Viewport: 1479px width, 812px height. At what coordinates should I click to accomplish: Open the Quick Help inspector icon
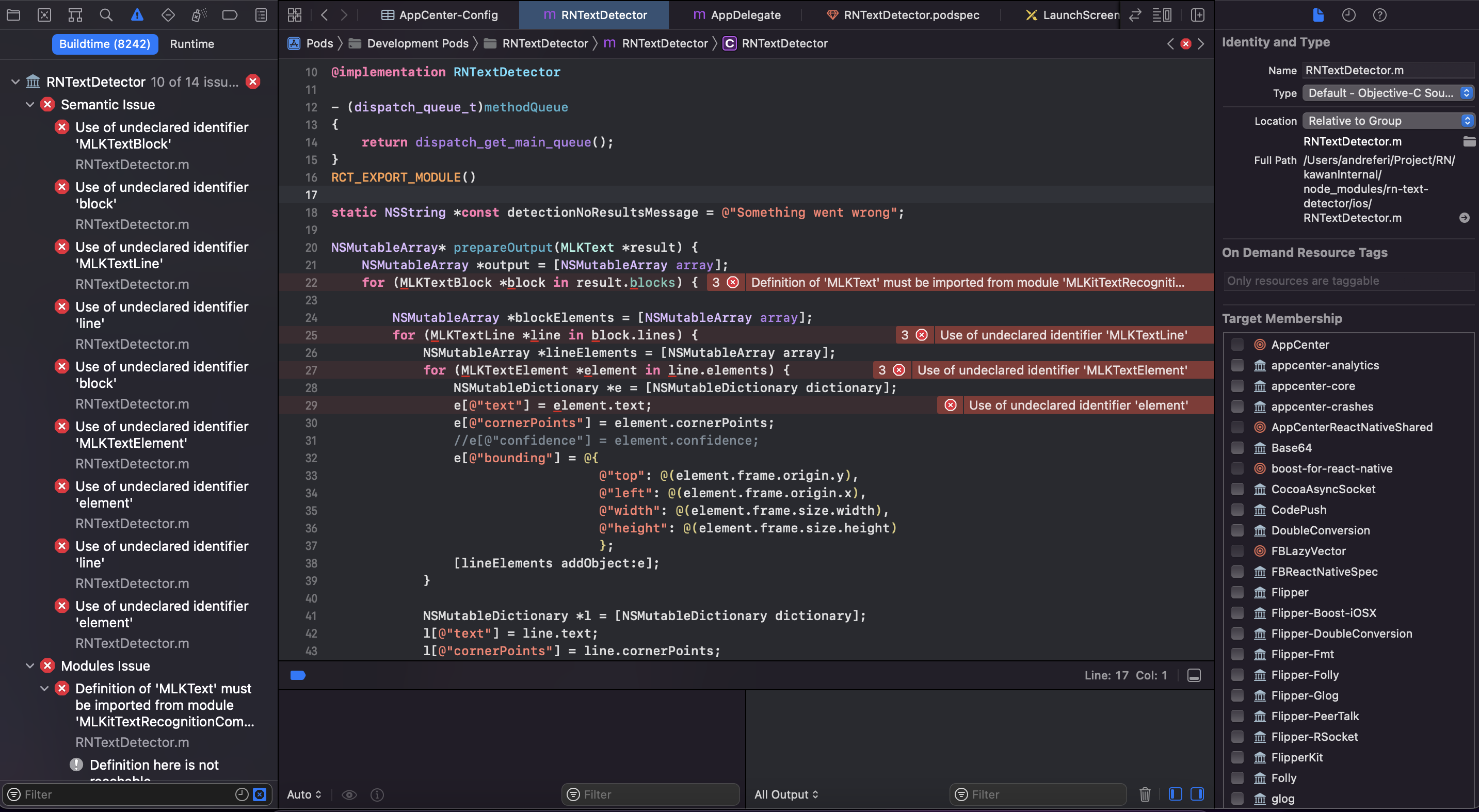click(1380, 15)
